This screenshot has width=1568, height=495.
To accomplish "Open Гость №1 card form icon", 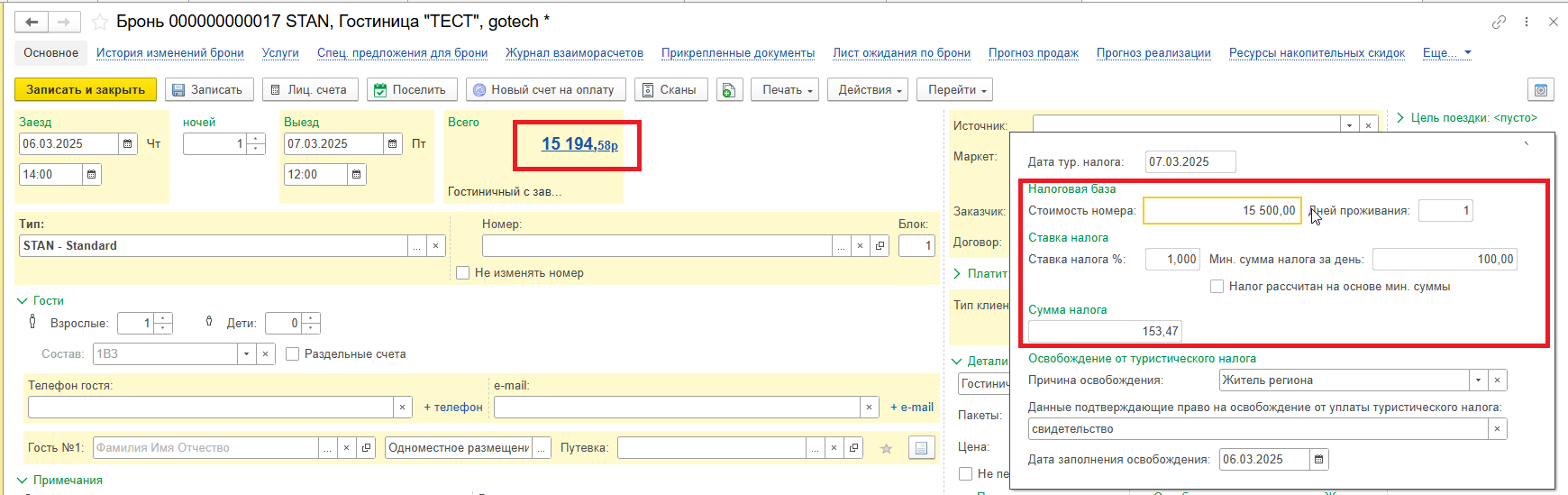I will click(366, 447).
